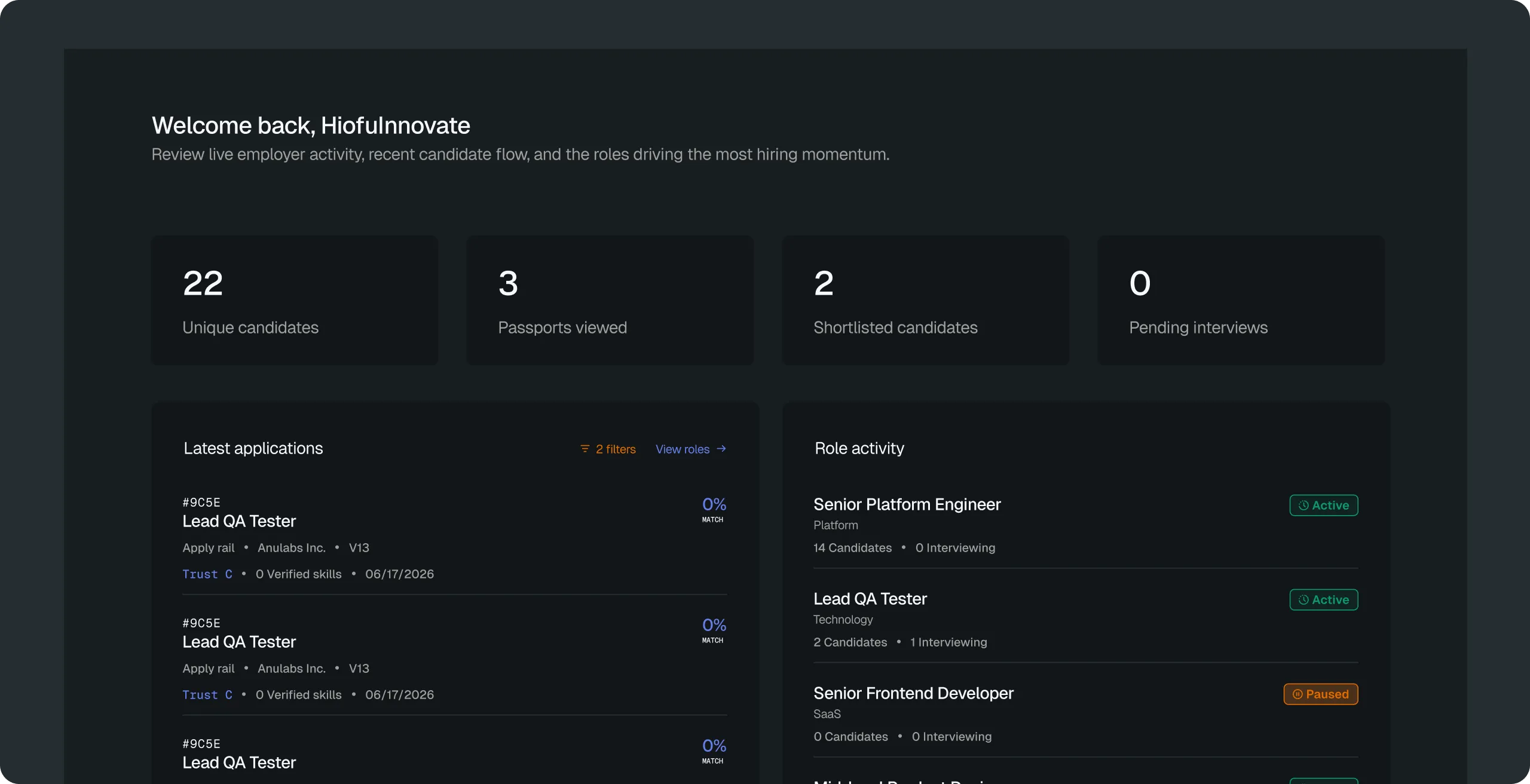Open the Lead QA Tester role in Role activity
The width and height of the screenshot is (1530, 784).
pyautogui.click(x=1086, y=619)
